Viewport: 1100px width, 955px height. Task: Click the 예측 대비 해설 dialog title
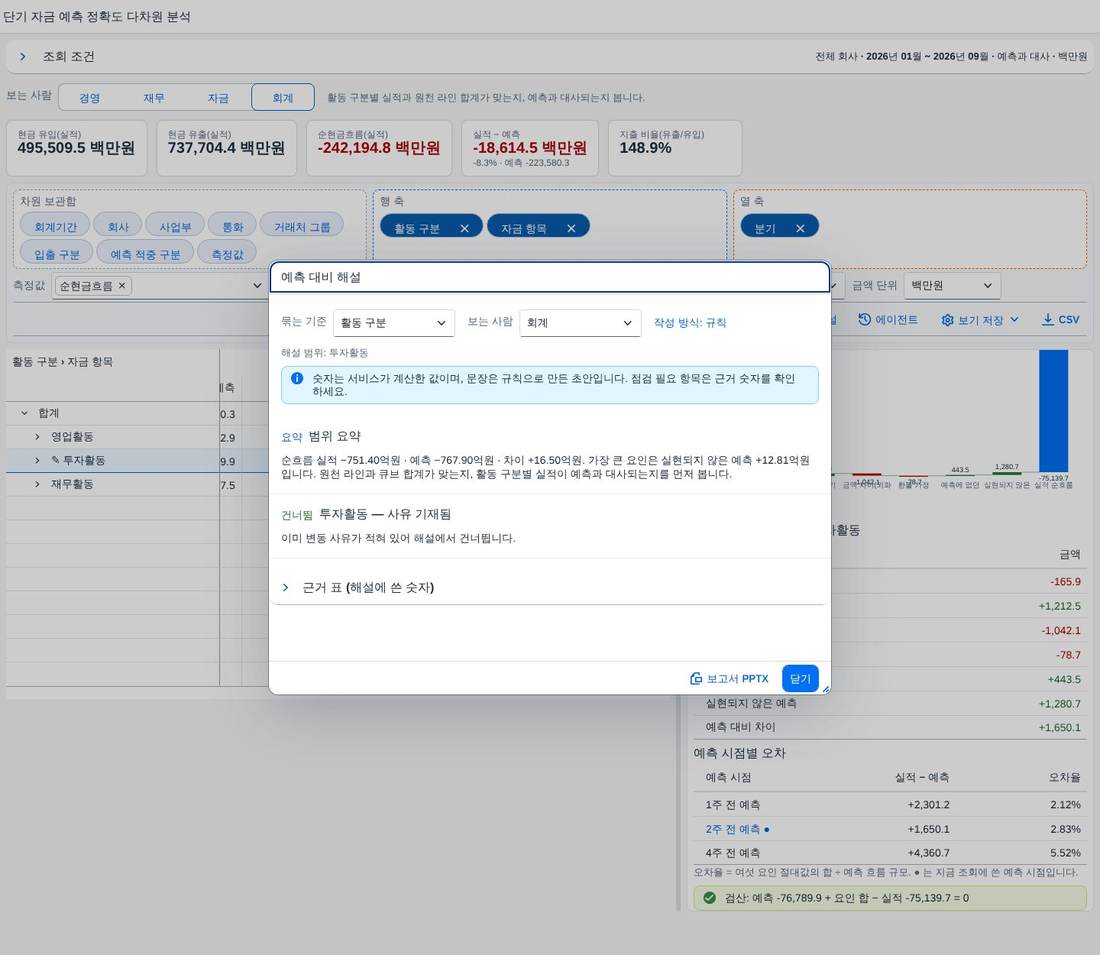click(321, 277)
